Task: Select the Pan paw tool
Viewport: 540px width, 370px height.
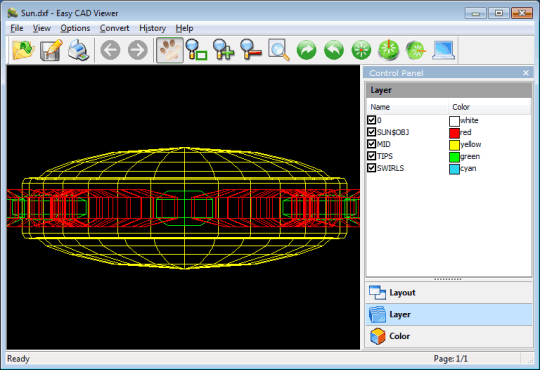Action: pos(169,50)
